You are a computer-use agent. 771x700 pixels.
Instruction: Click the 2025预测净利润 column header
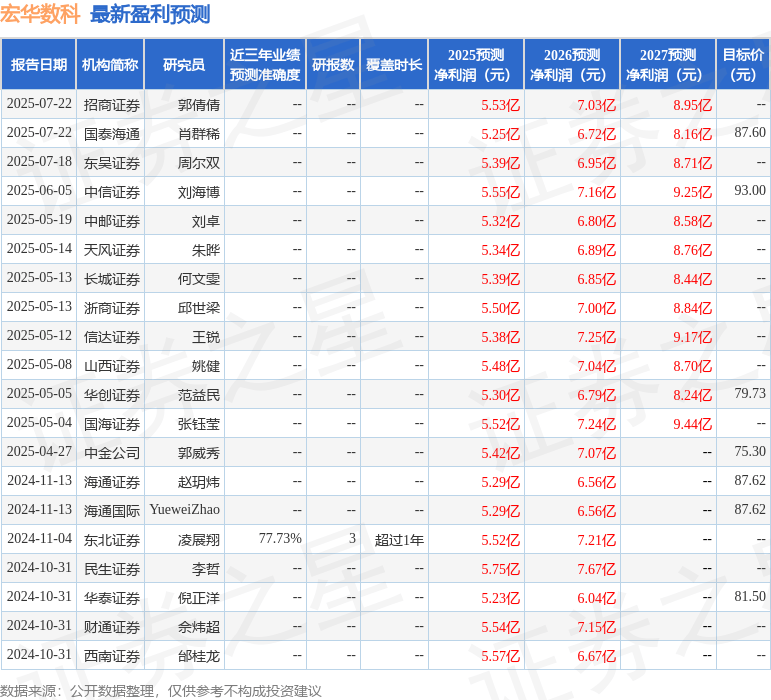[476, 65]
